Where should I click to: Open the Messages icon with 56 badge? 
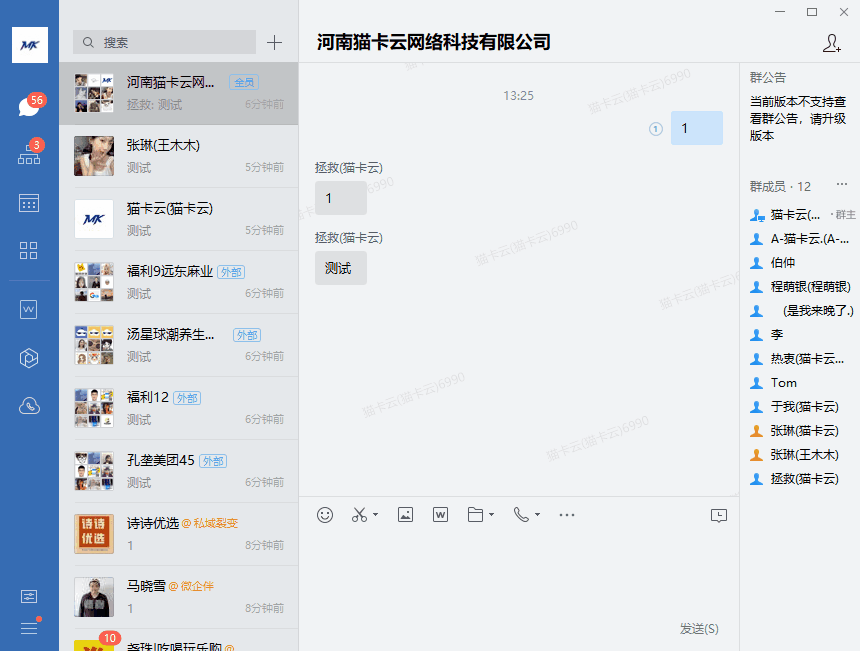click(29, 106)
